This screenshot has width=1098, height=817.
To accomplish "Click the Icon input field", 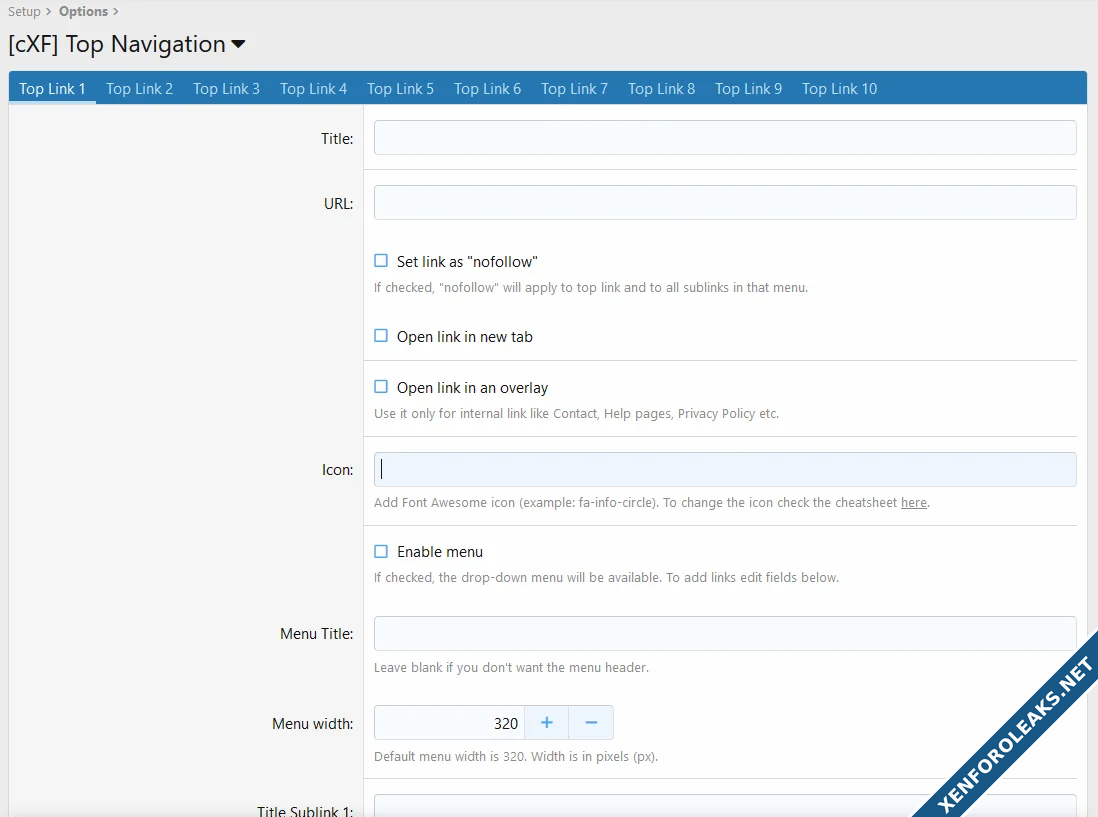I will [x=724, y=470].
